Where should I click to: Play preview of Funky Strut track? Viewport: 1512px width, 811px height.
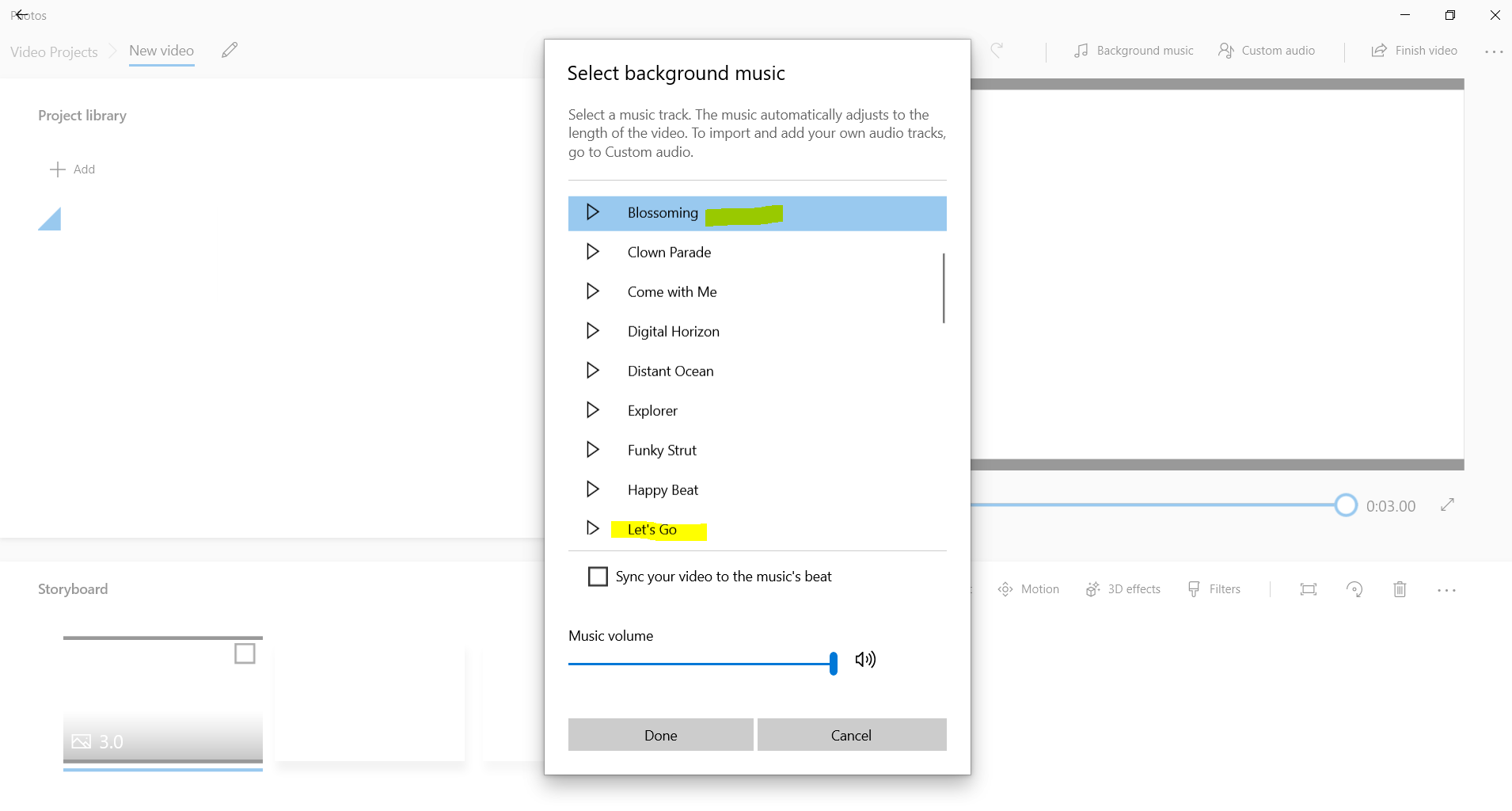[592, 450]
